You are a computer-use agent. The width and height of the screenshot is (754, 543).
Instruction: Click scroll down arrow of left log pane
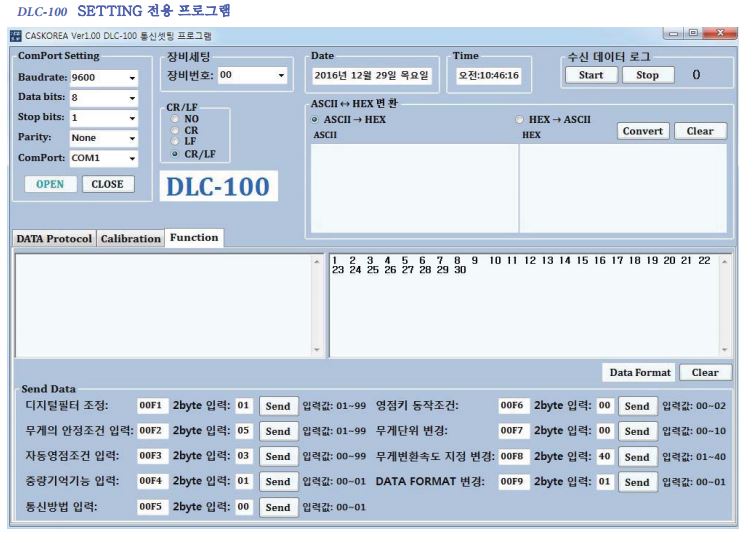click(x=316, y=350)
